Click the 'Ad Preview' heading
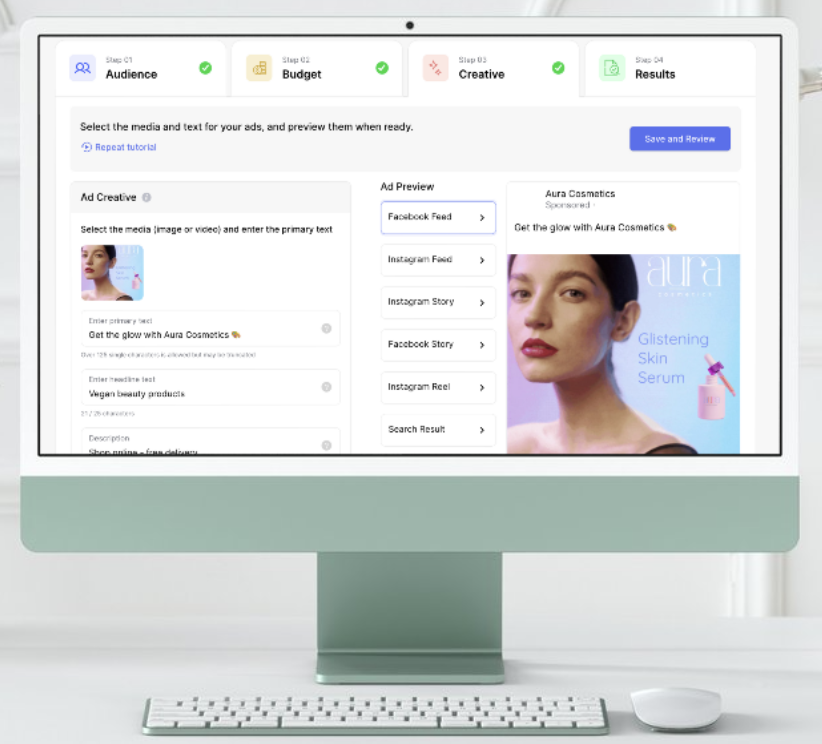This screenshot has height=744, width=822. (x=407, y=187)
